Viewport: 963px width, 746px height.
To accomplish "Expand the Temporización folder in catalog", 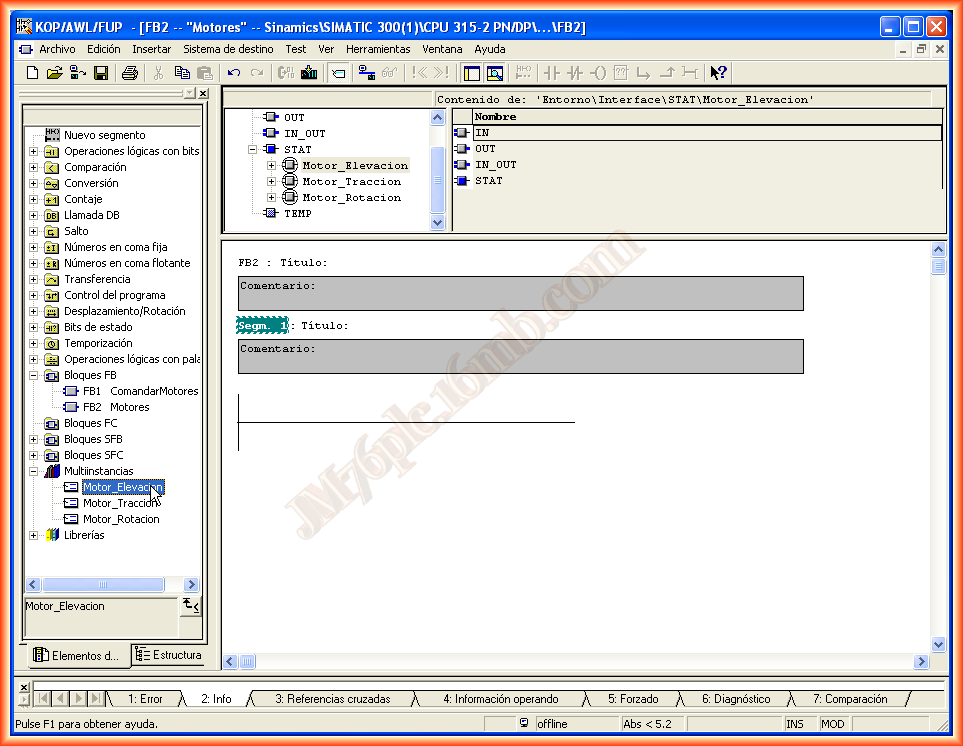I will point(33,343).
